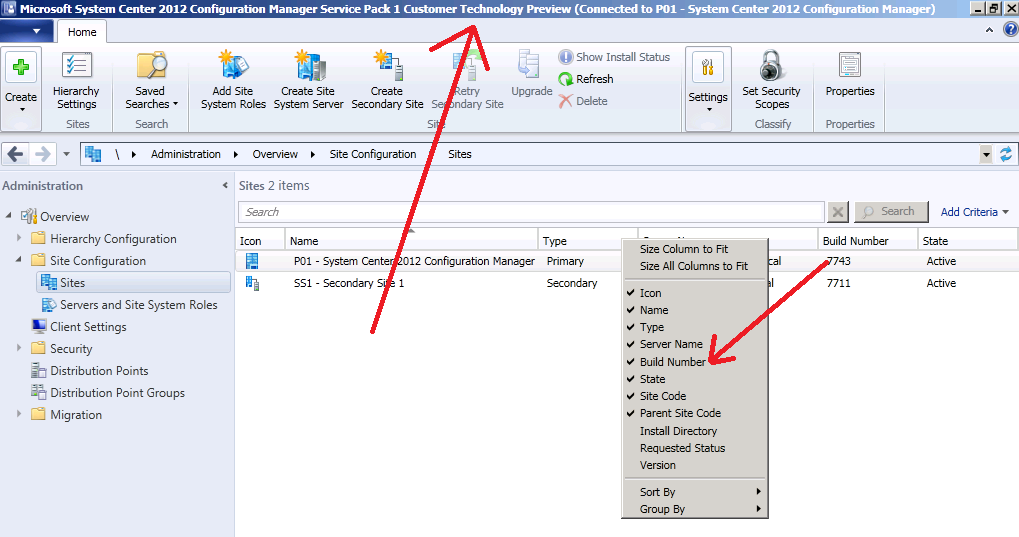This screenshot has height=537, width=1019.
Task: Toggle Build Number column in menu
Action: click(694, 361)
